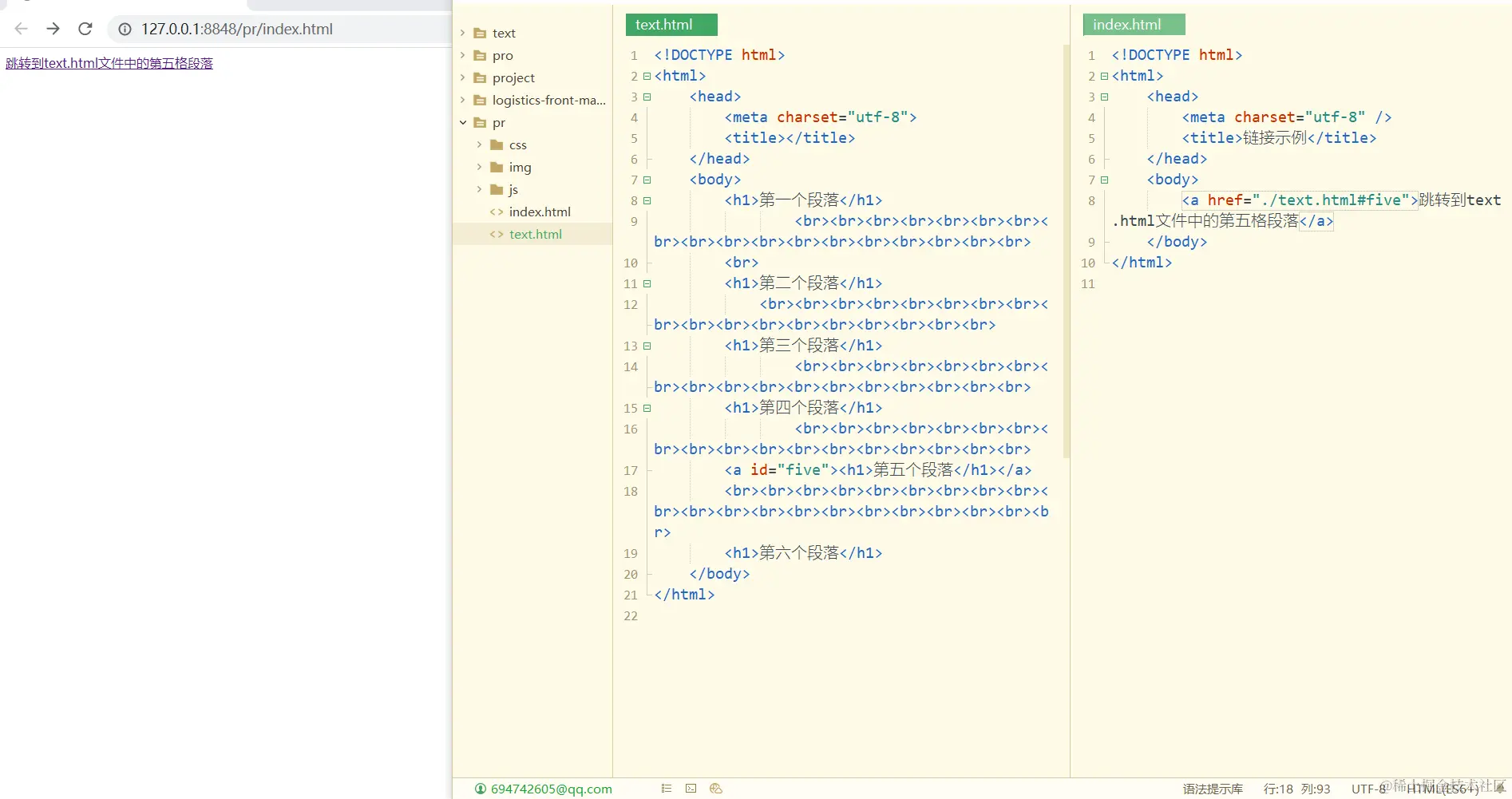Toggle fold marker on text.html line 7
The width and height of the screenshot is (1512, 799).
pos(647,180)
